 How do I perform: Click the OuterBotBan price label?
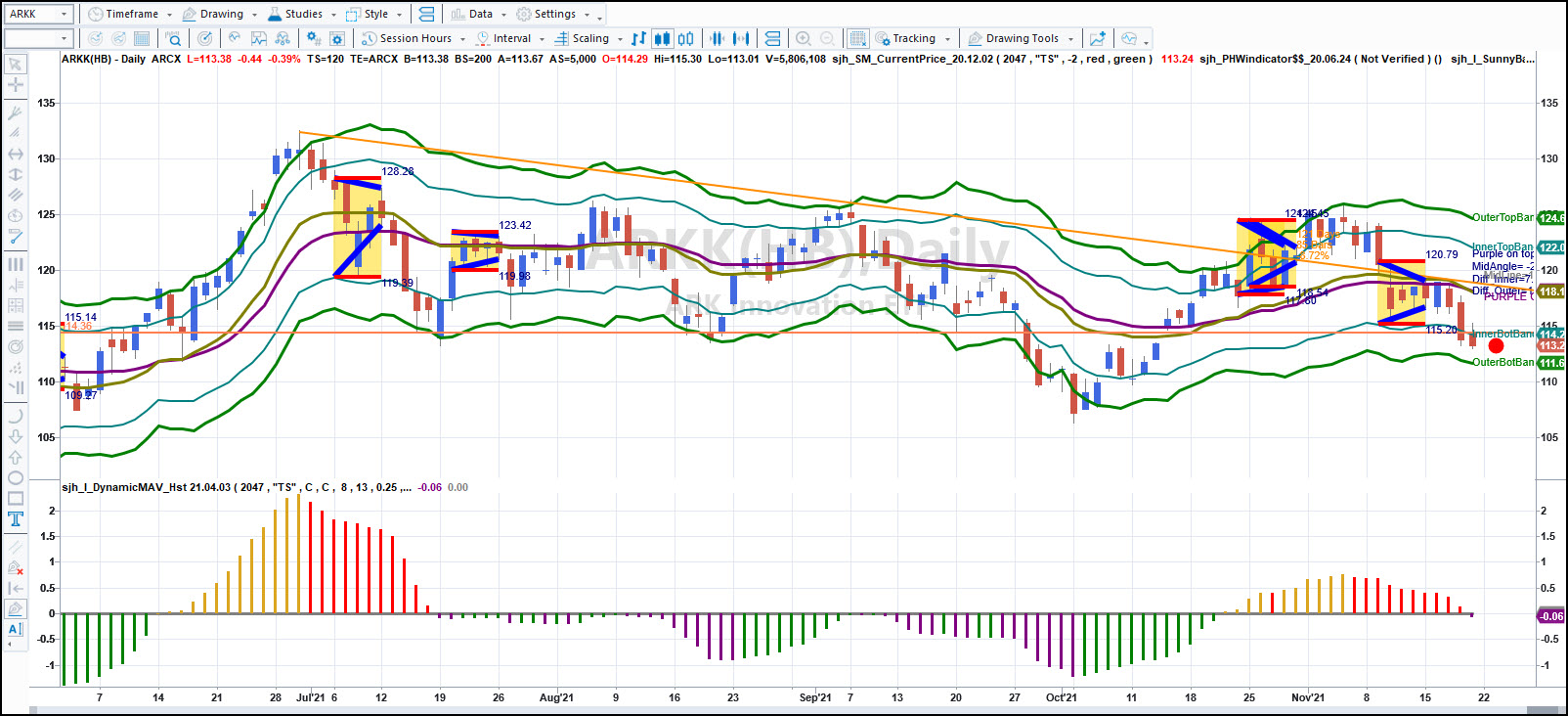(1503, 362)
